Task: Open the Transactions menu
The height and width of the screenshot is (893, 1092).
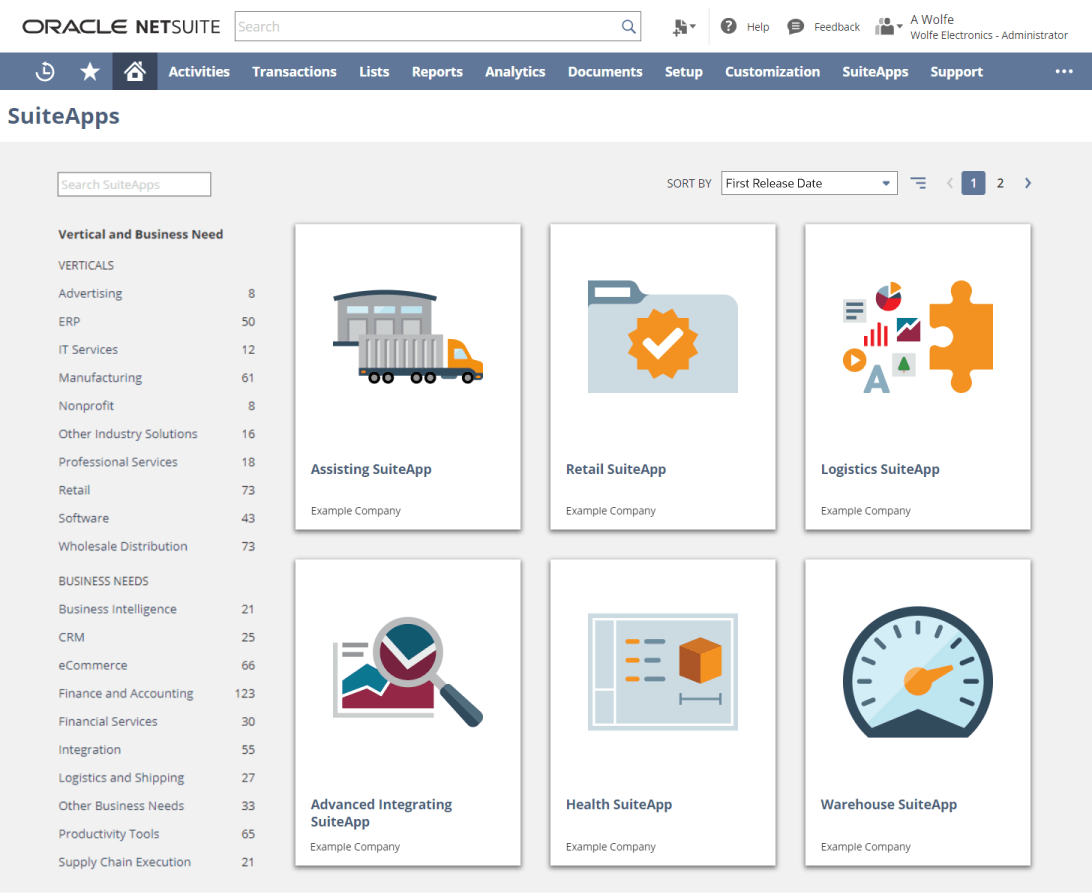Action: (294, 72)
